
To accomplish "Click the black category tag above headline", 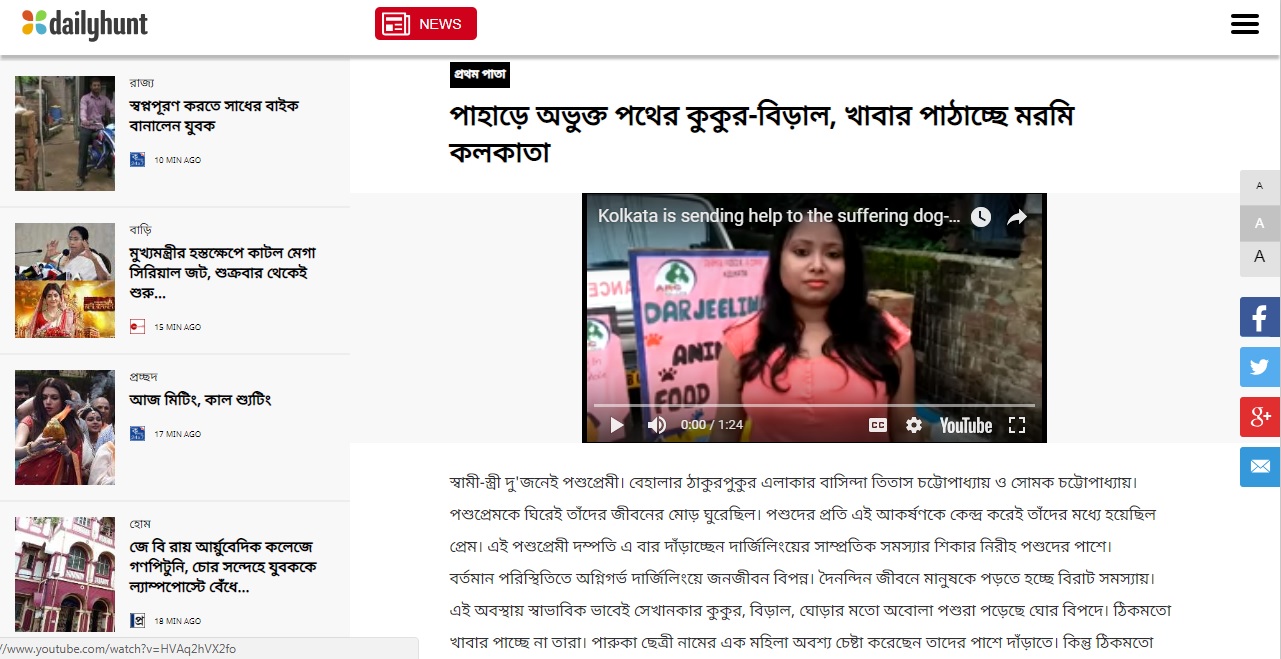I will [x=480, y=74].
